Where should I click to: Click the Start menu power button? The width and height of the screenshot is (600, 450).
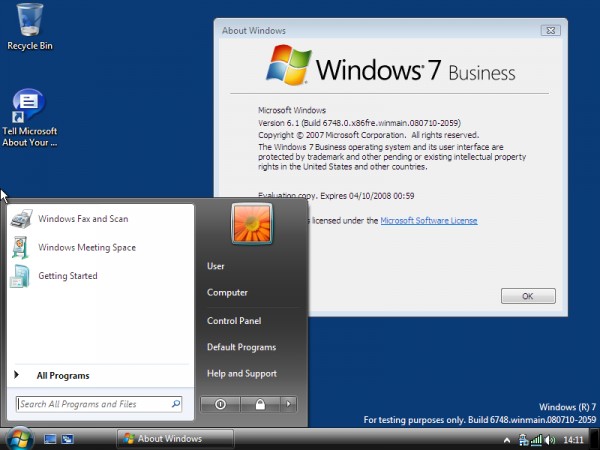(x=220, y=404)
